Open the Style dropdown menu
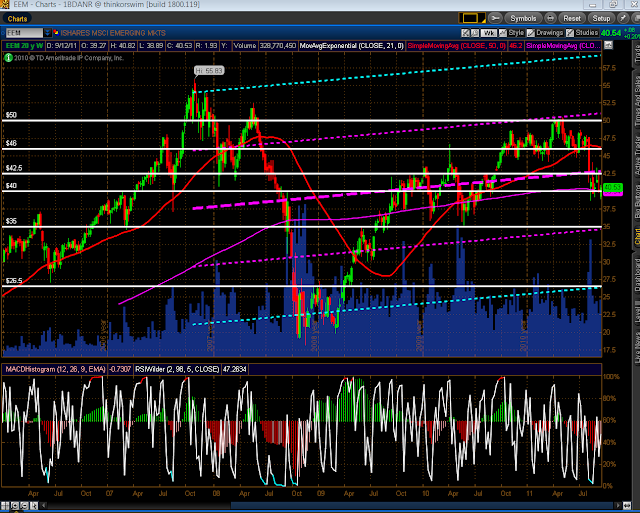The image size is (640, 513). pos(512,33)
